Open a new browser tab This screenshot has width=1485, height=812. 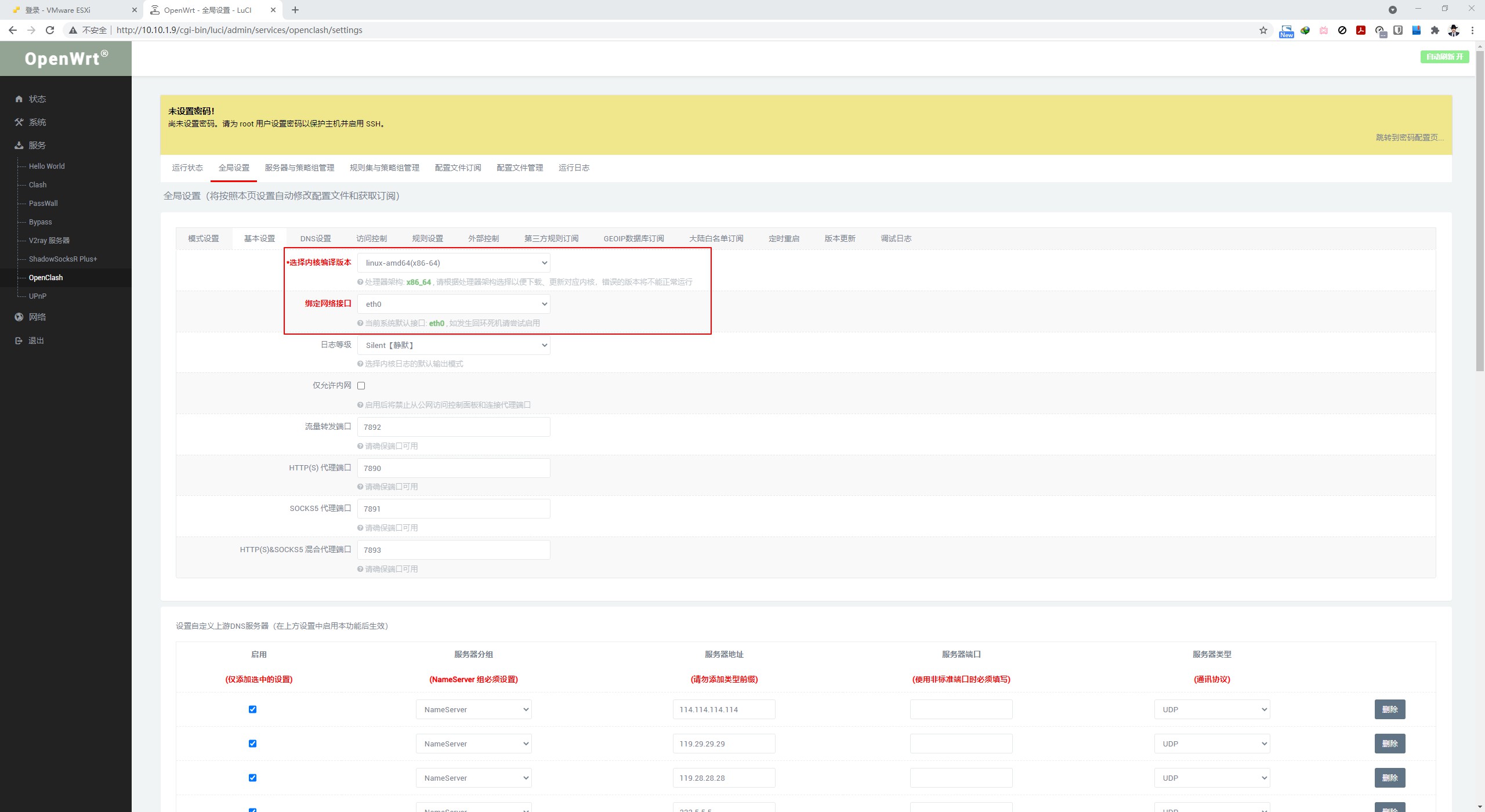click(295, 10)
